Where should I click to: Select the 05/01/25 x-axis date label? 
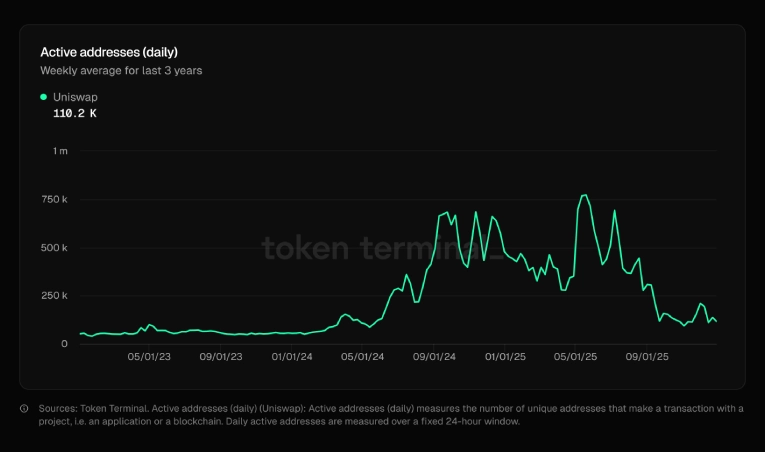coord(576,356)
